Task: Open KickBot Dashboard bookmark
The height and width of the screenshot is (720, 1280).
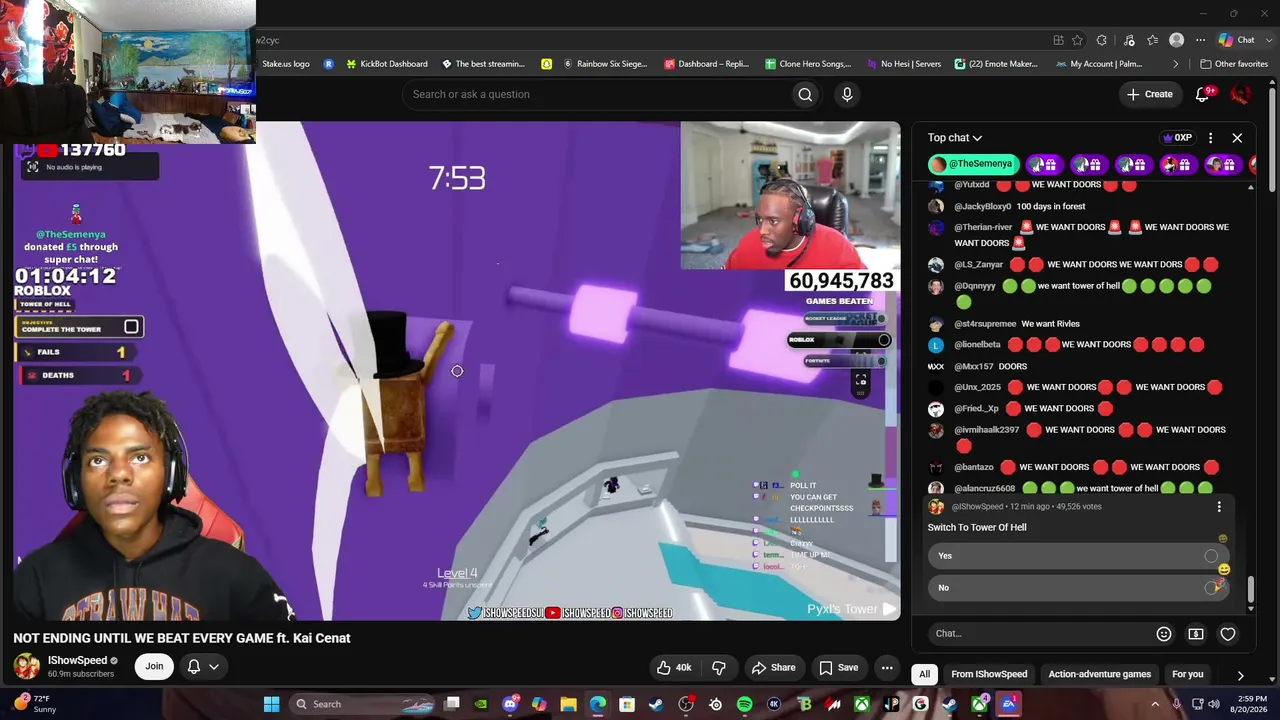Action: click(x=386, y=64)
